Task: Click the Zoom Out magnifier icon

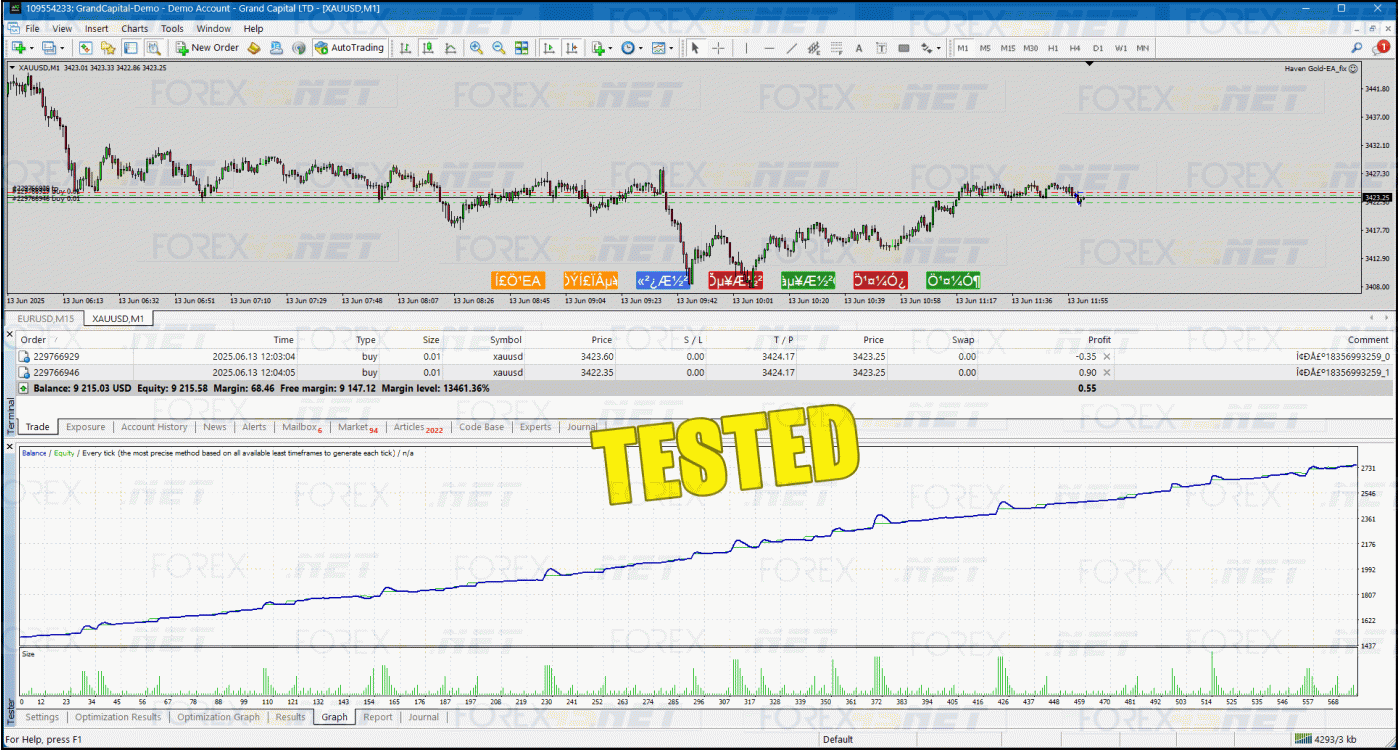Action: pos(498,48)
